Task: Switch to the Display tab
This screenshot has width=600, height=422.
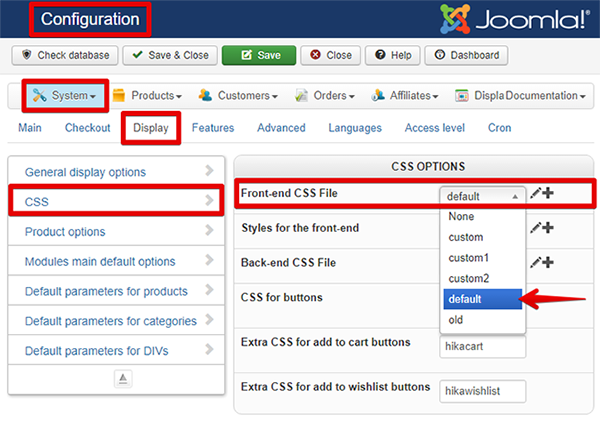Action: pyautogui.click(x=151, y=128)
